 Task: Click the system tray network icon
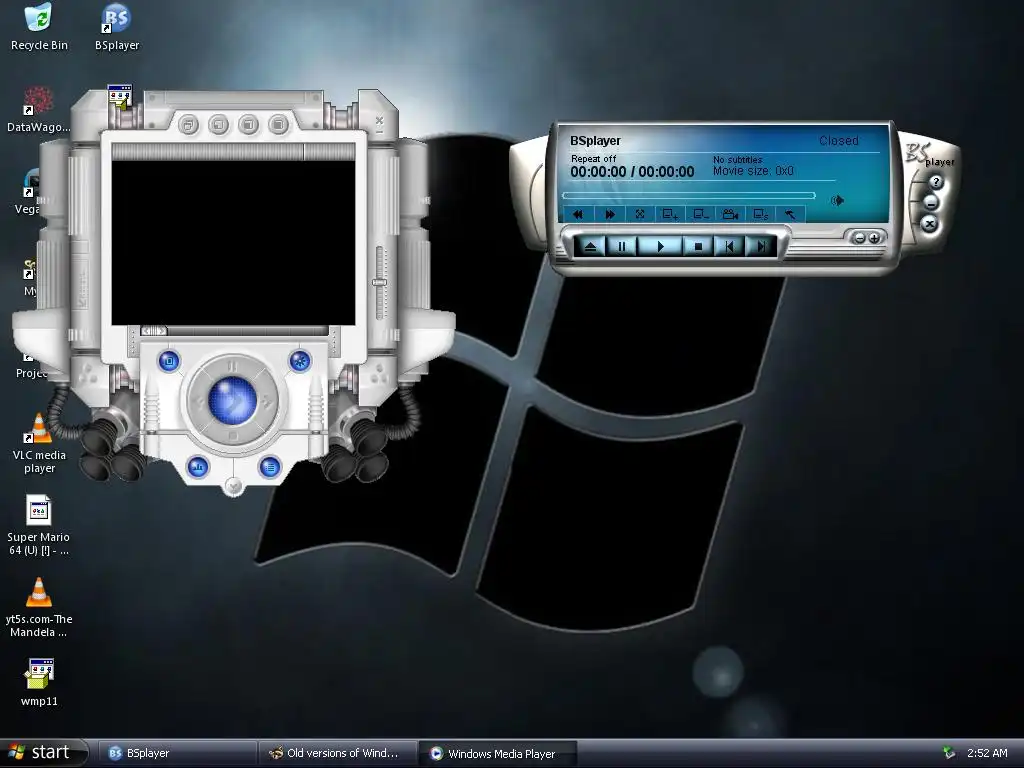point(949,753)
